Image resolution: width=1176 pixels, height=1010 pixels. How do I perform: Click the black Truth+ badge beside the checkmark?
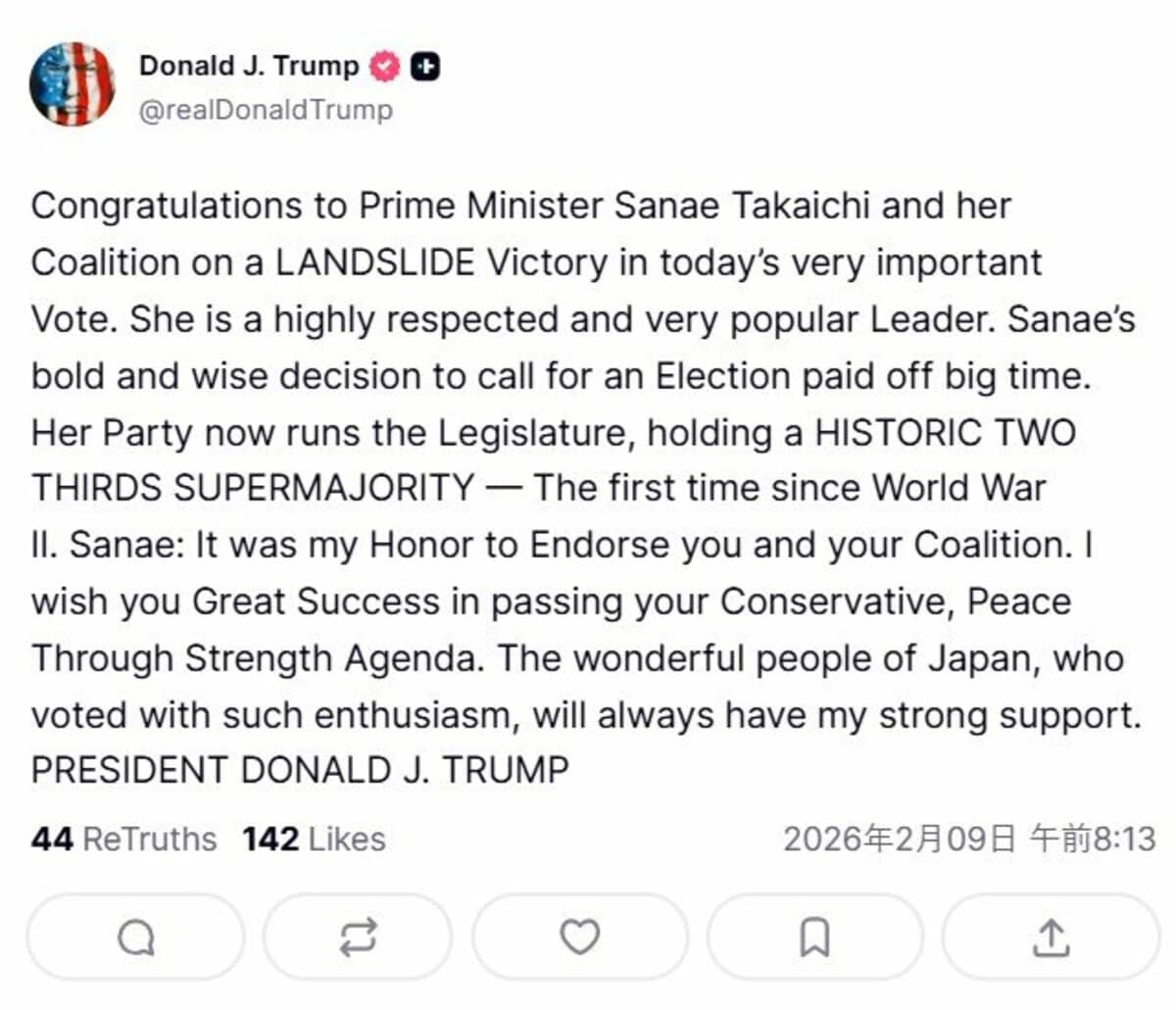(x=423, y=66)
